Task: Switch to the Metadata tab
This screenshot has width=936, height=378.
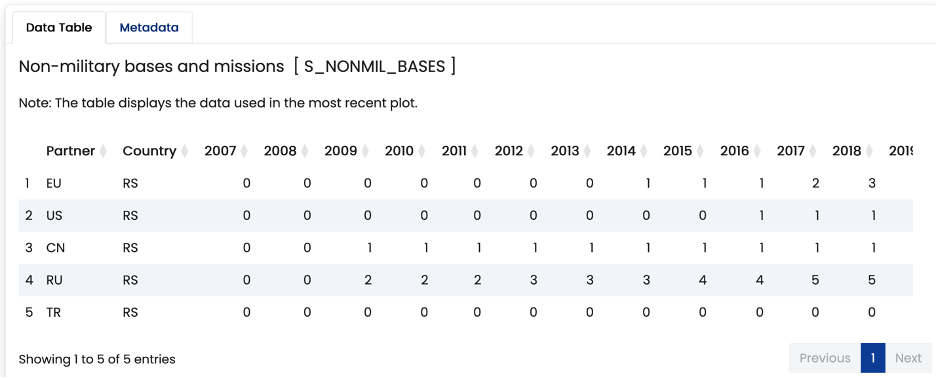Action: pyautogui.click(x=149, y=27)
